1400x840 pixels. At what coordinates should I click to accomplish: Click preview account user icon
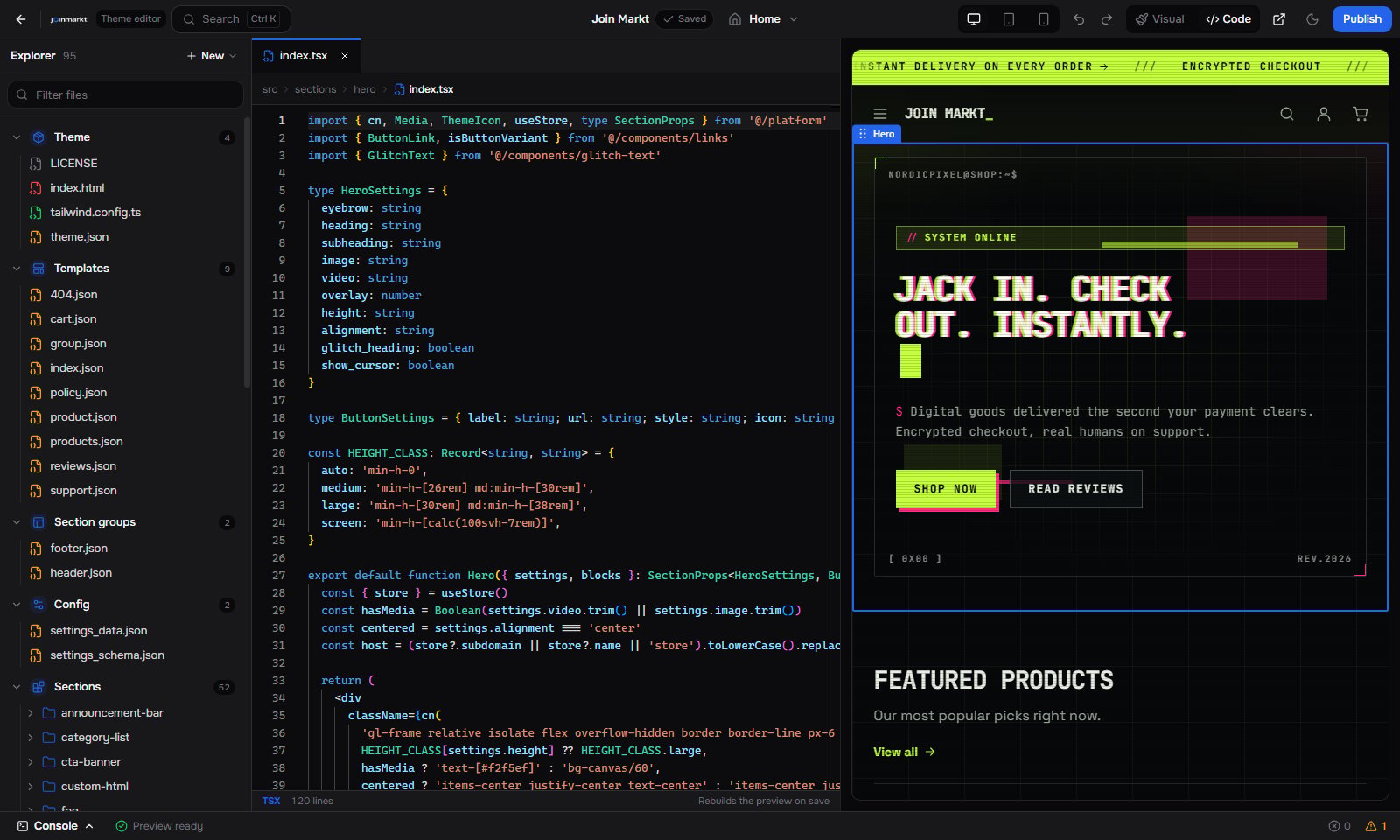click(1324, 114)
